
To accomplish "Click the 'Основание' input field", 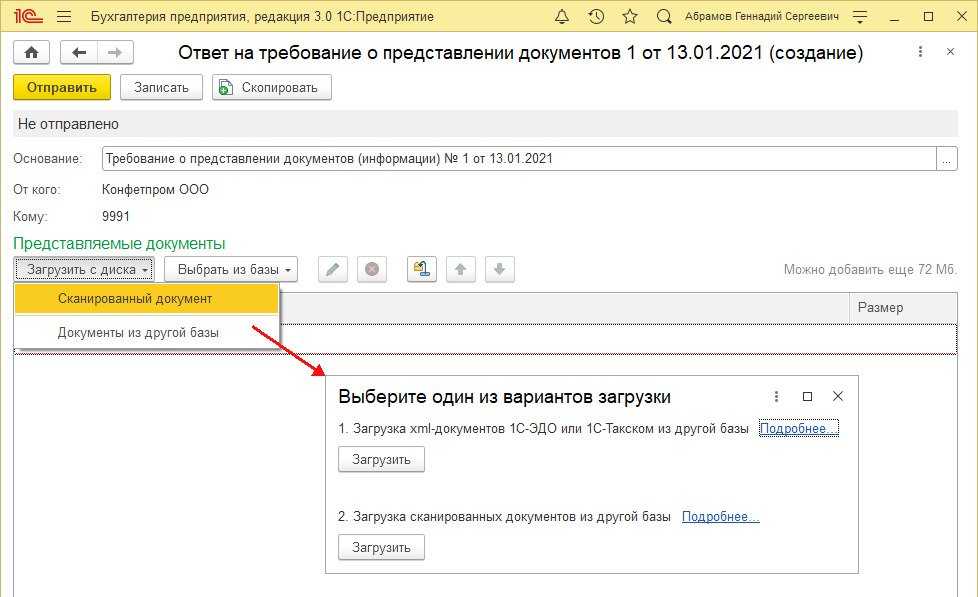I will [x=518, y=158].
